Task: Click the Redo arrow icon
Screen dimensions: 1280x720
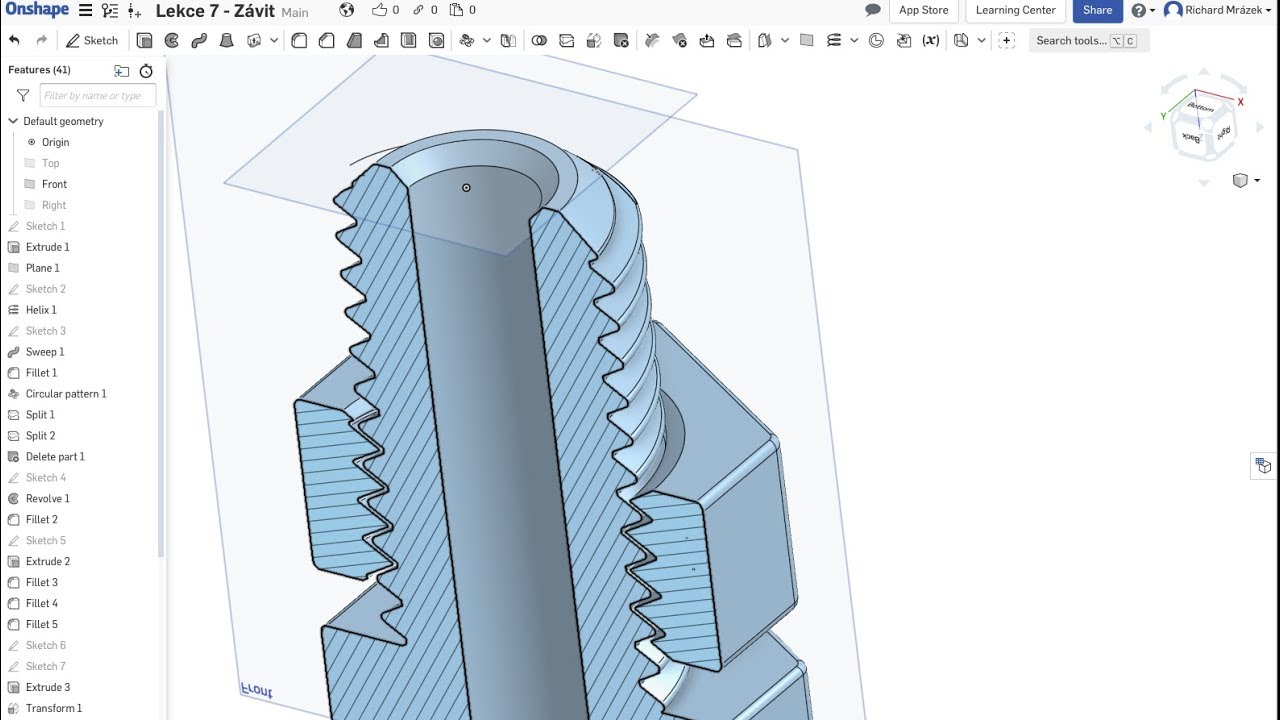Action: tap(41, 41)
